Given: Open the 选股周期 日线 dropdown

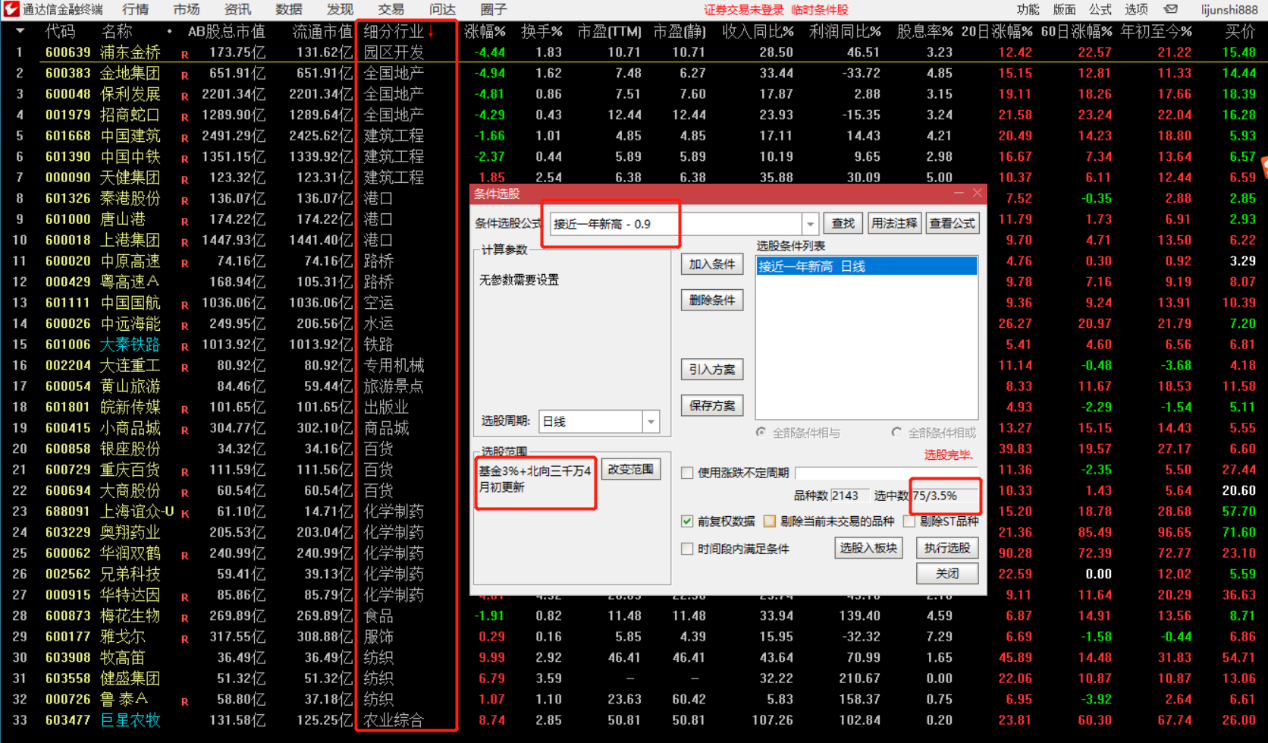Looking at the screenshot, I should [652, 421].
